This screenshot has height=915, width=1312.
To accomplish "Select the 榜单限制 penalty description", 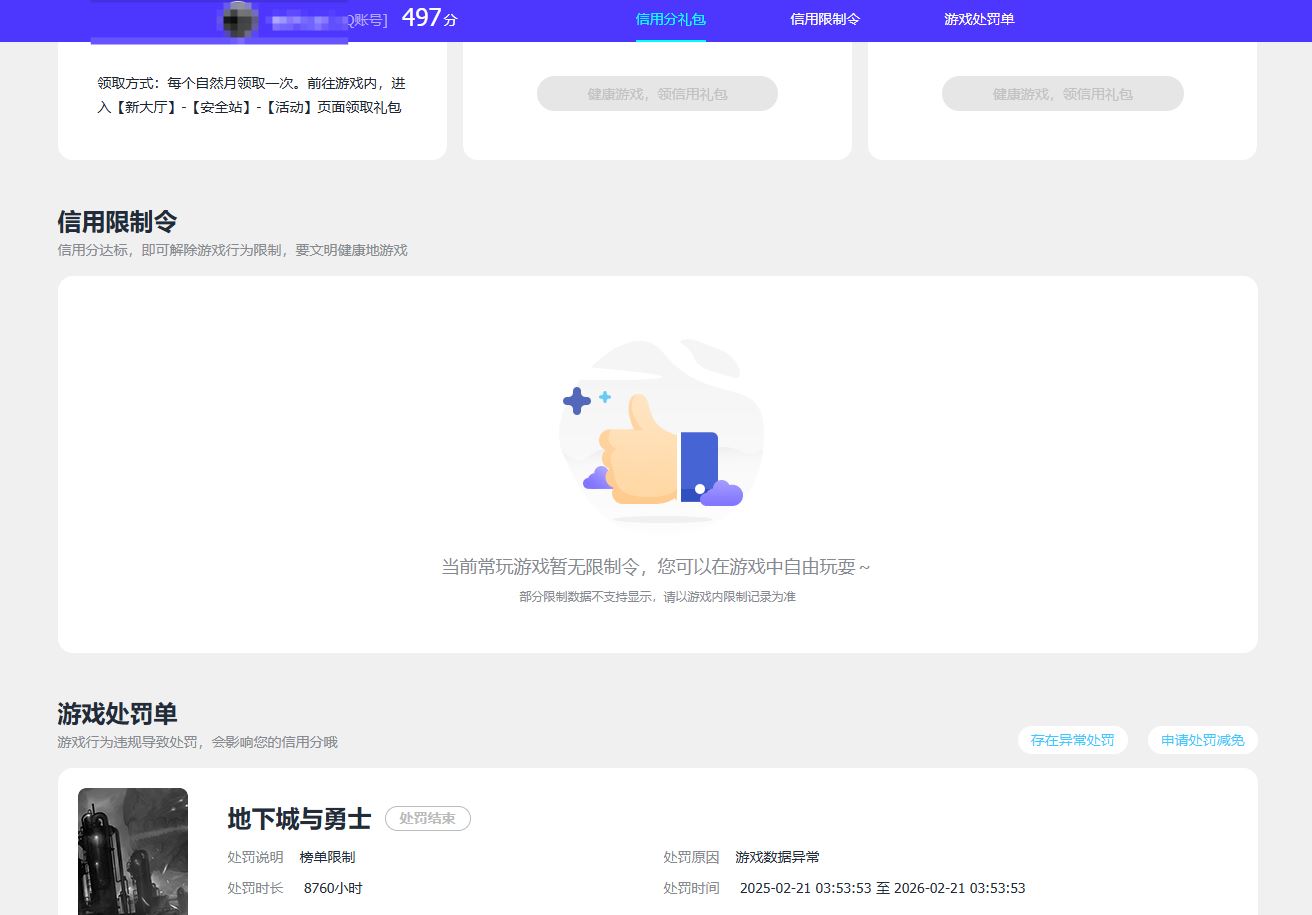I will pyautogui.click(x=327, y=857).
